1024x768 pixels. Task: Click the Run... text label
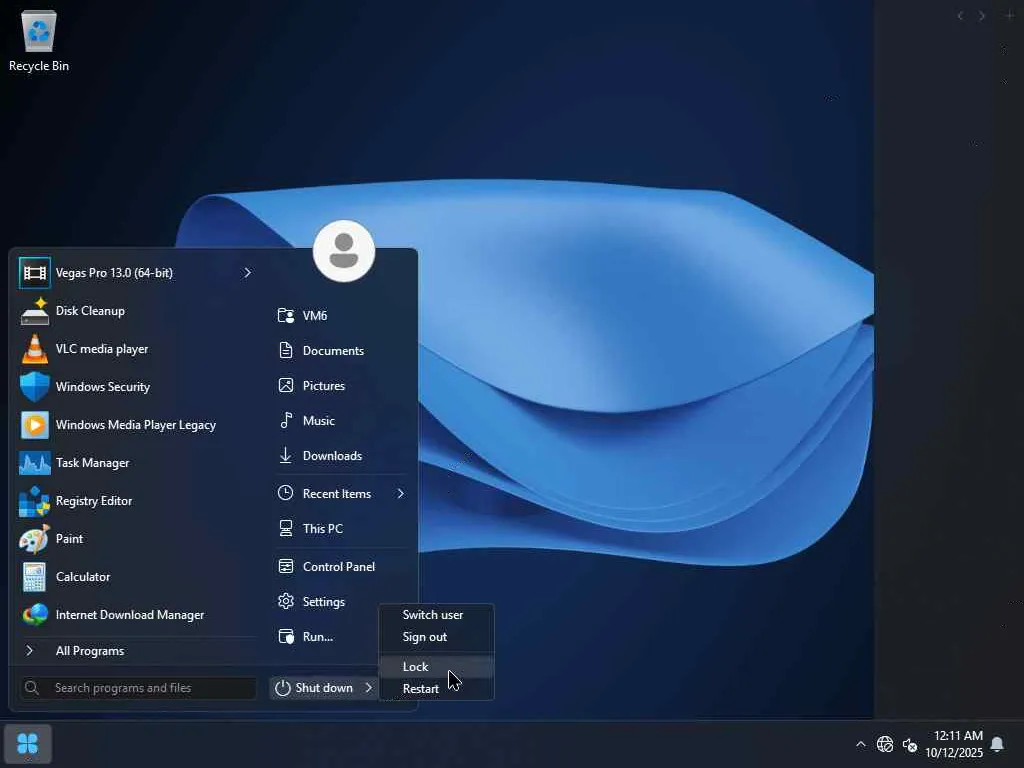(318, 637)
